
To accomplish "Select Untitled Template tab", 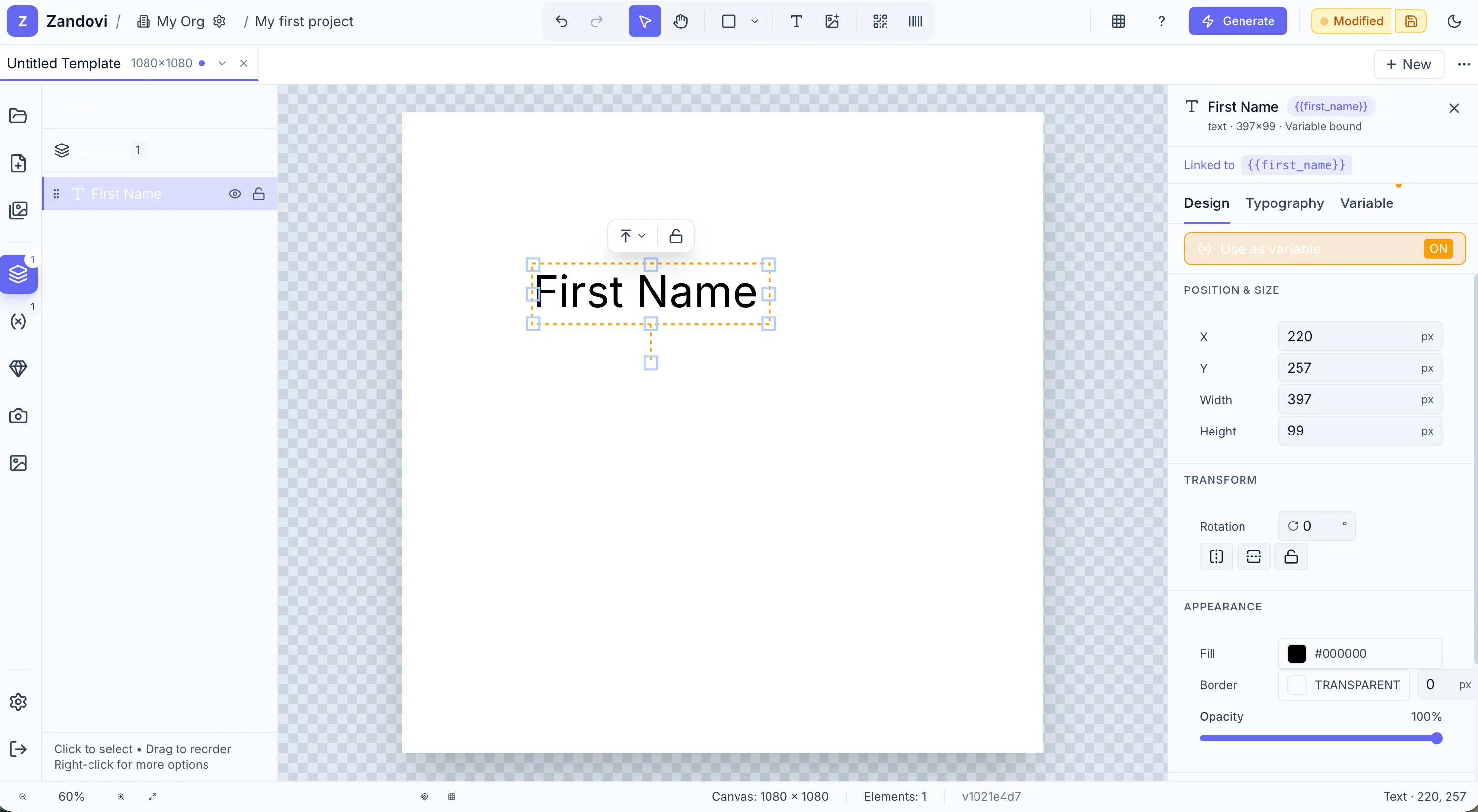I will coord(64,63).
